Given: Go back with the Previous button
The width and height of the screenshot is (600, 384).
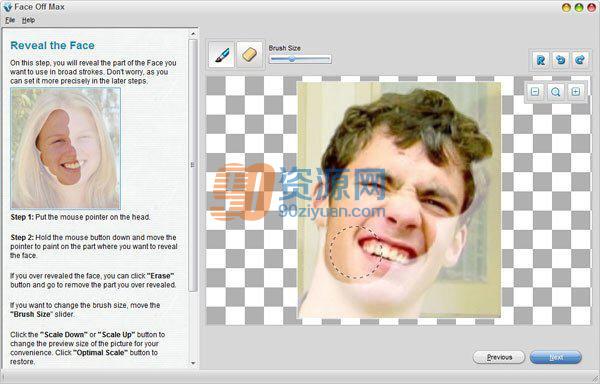Looking at the screenshot, I should 499,357.
